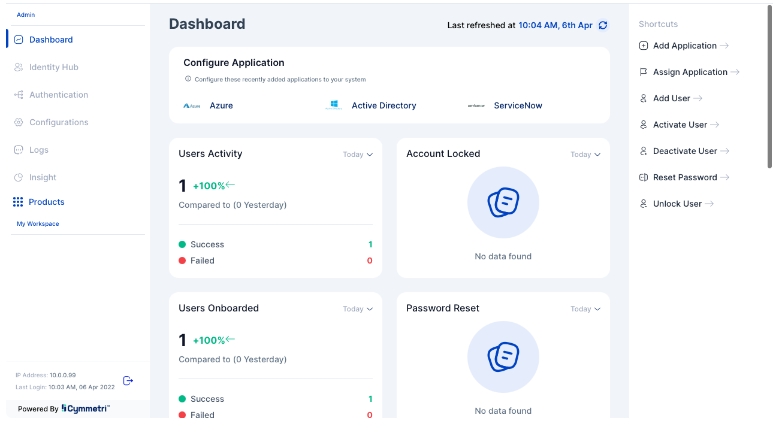Click the Azure logo icon
This screenshot has width=775, height=442.
point(192,105)
